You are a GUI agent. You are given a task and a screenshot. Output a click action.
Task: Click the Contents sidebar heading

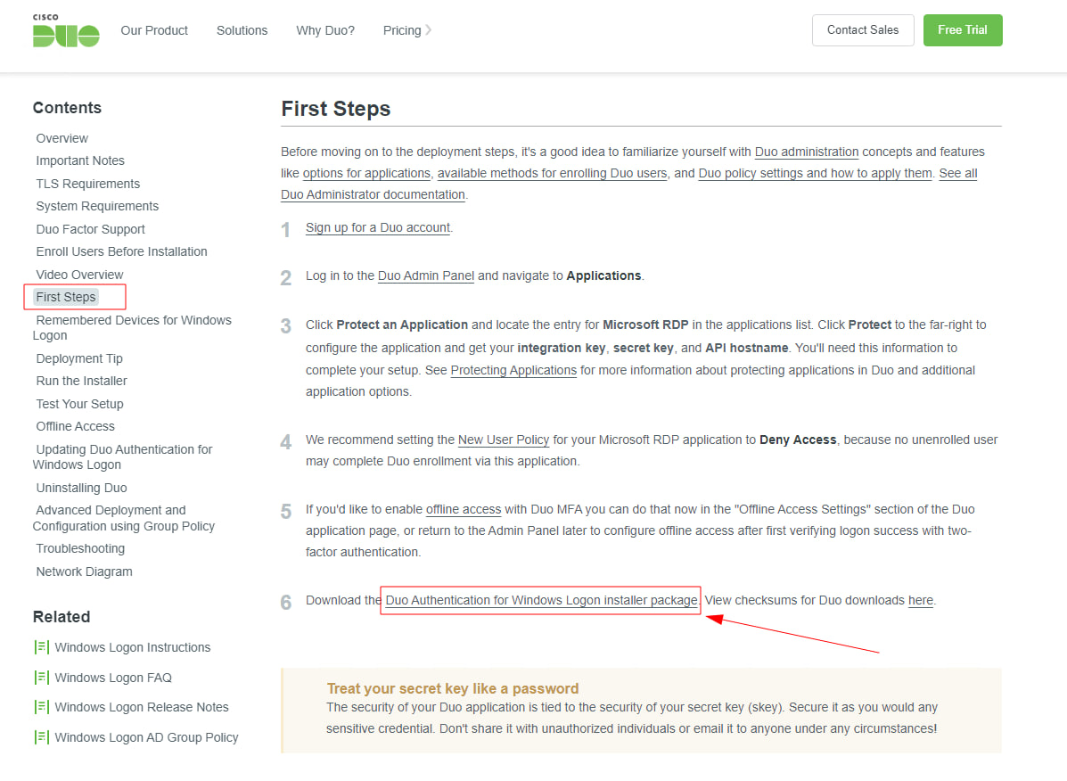pos(67,107)
